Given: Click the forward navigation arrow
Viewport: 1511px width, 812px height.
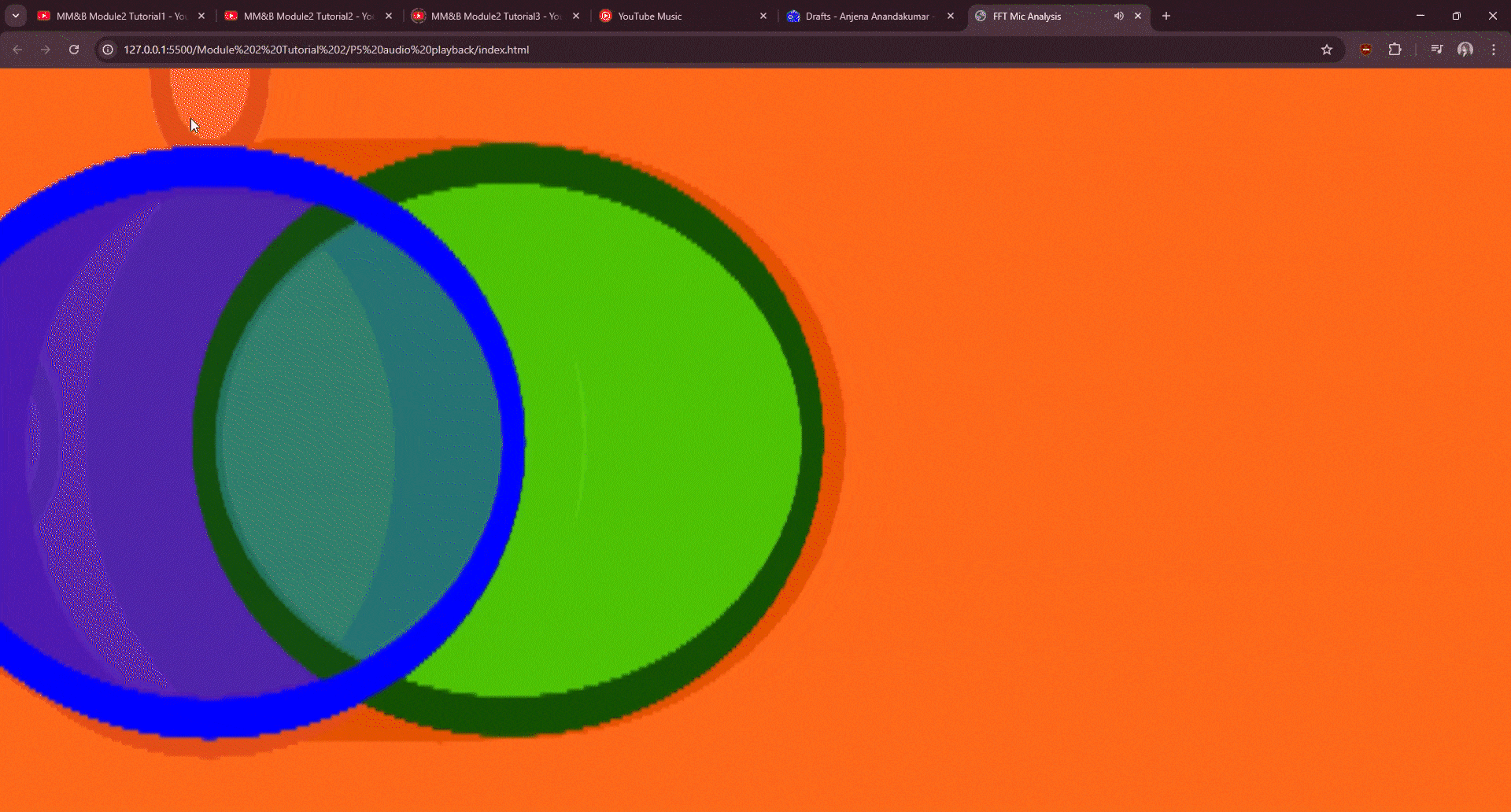Looking at the screenshot, I should click(x=45, y=49).
